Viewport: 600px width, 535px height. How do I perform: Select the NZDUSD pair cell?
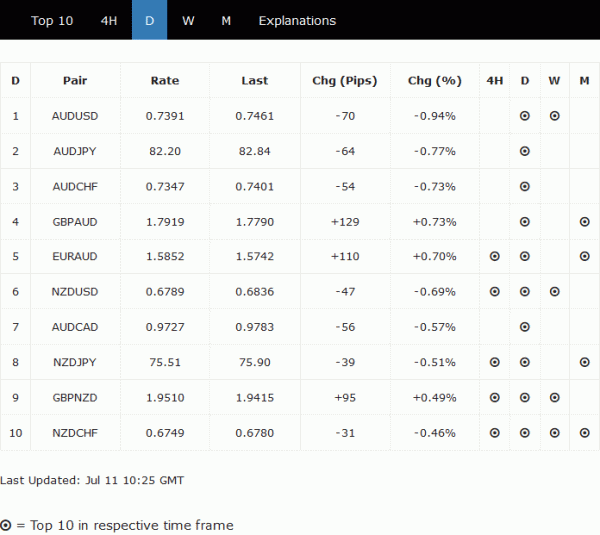(75, 292)
